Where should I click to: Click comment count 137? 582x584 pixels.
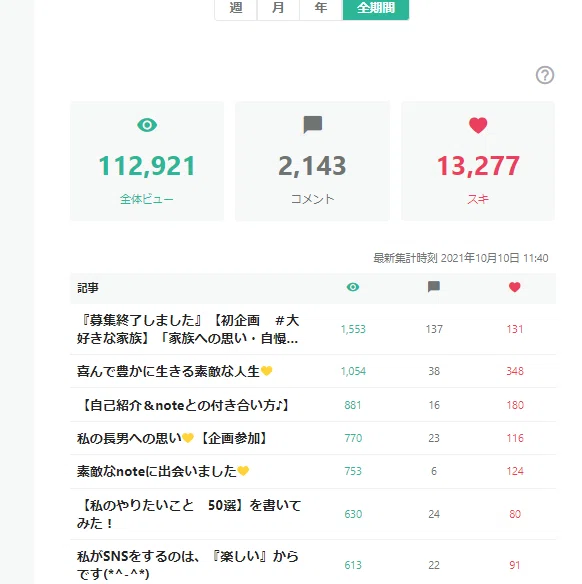pyautogui.click(x=434, y=329)
